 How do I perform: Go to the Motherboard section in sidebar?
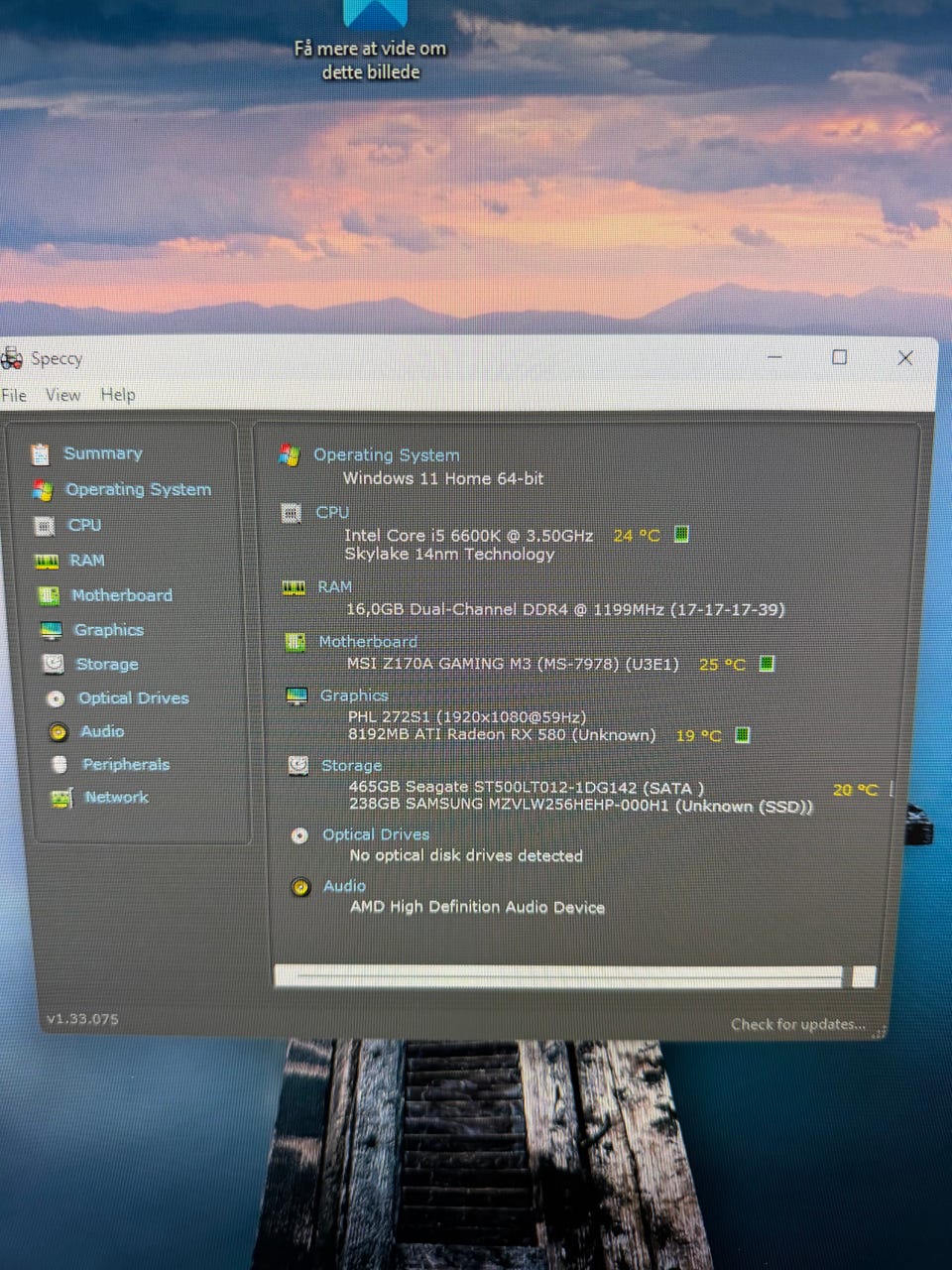pos(122,595)
